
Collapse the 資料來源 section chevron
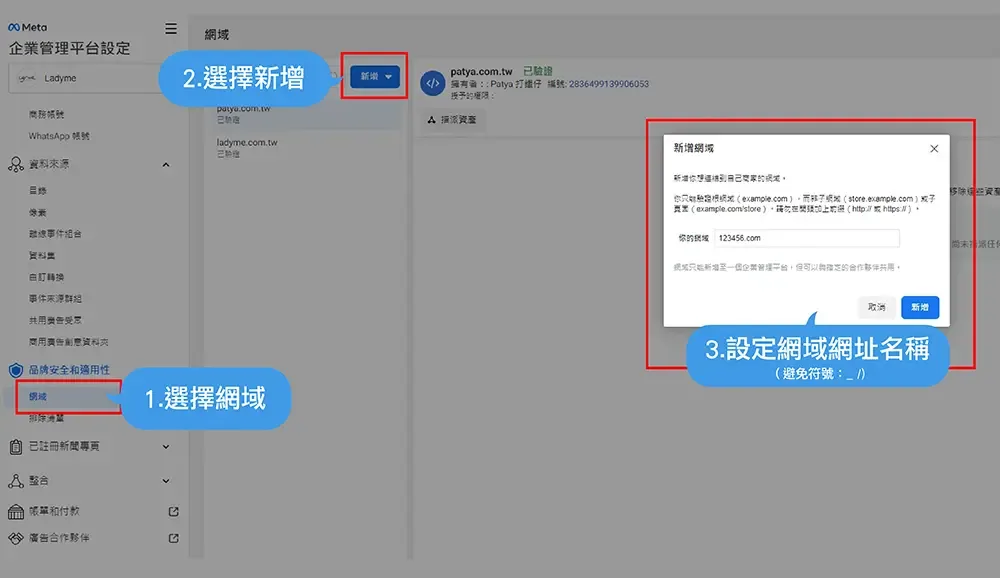[x=166, y=165]
